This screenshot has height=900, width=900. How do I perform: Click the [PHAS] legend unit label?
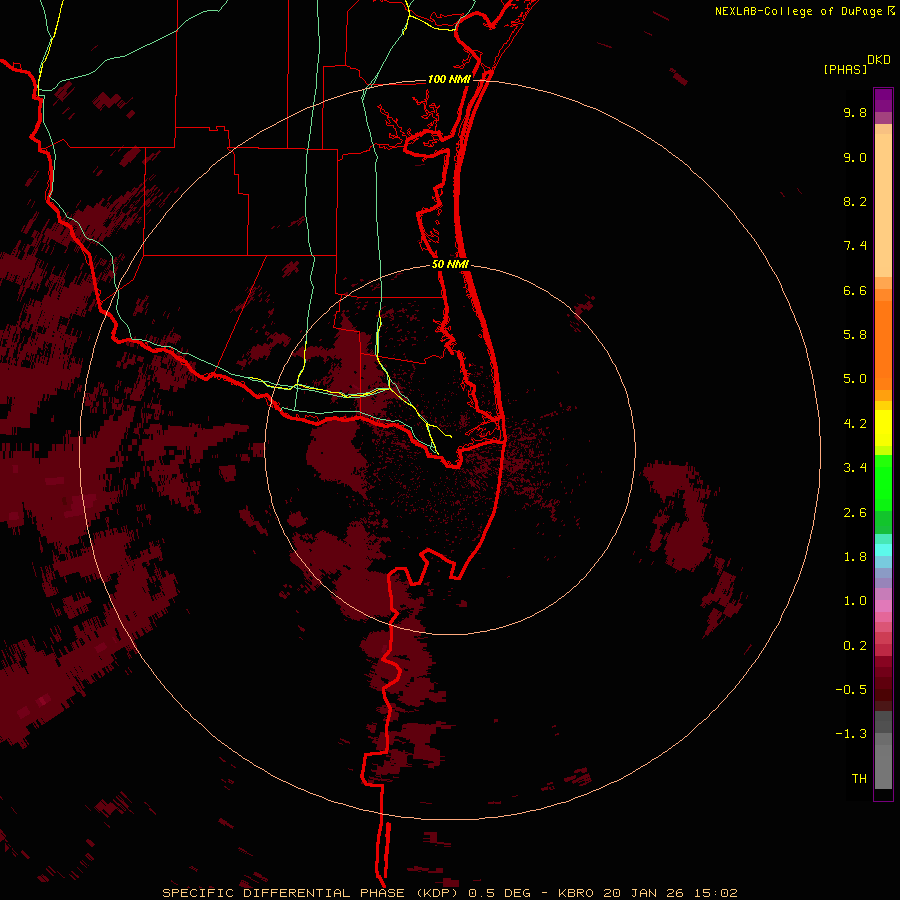pyautogui.click(x=845, y=69)
